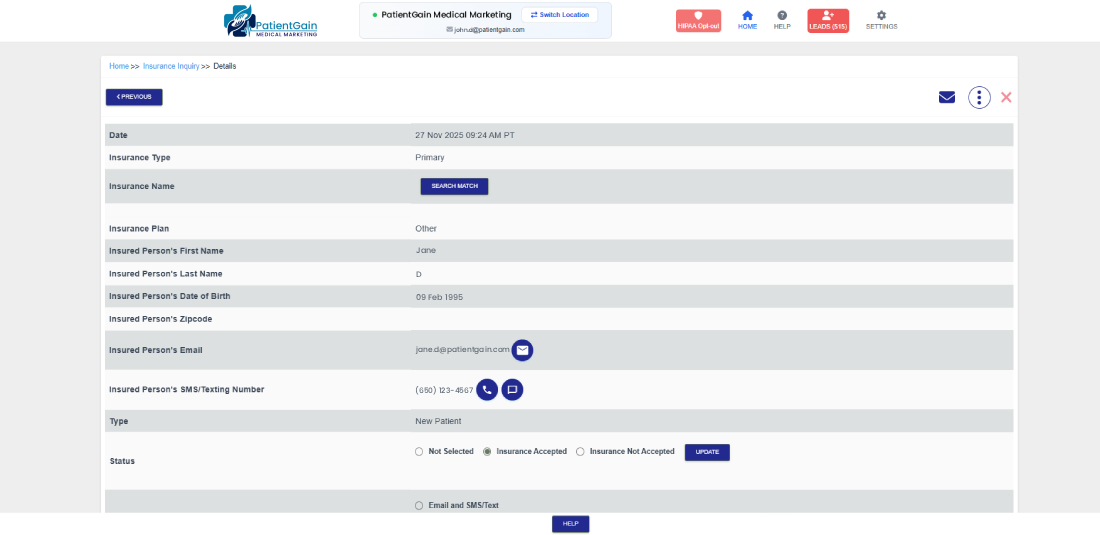Screen dimensions: 1100x535
Task: Email jane.d@patientgain.com using round mail icon
Action: pos(522,350)
